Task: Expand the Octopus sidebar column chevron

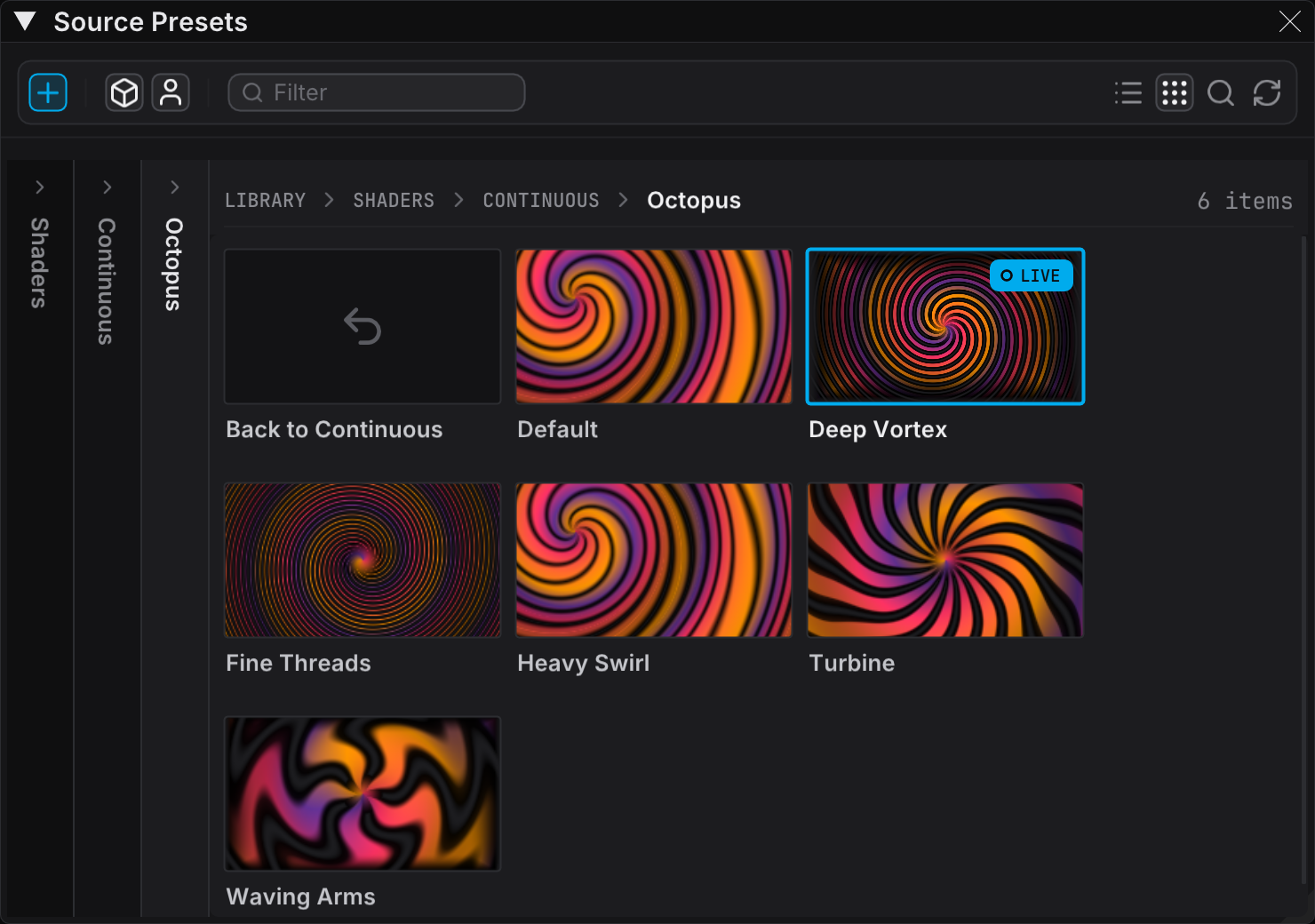Action: click(x=174, y=187)
